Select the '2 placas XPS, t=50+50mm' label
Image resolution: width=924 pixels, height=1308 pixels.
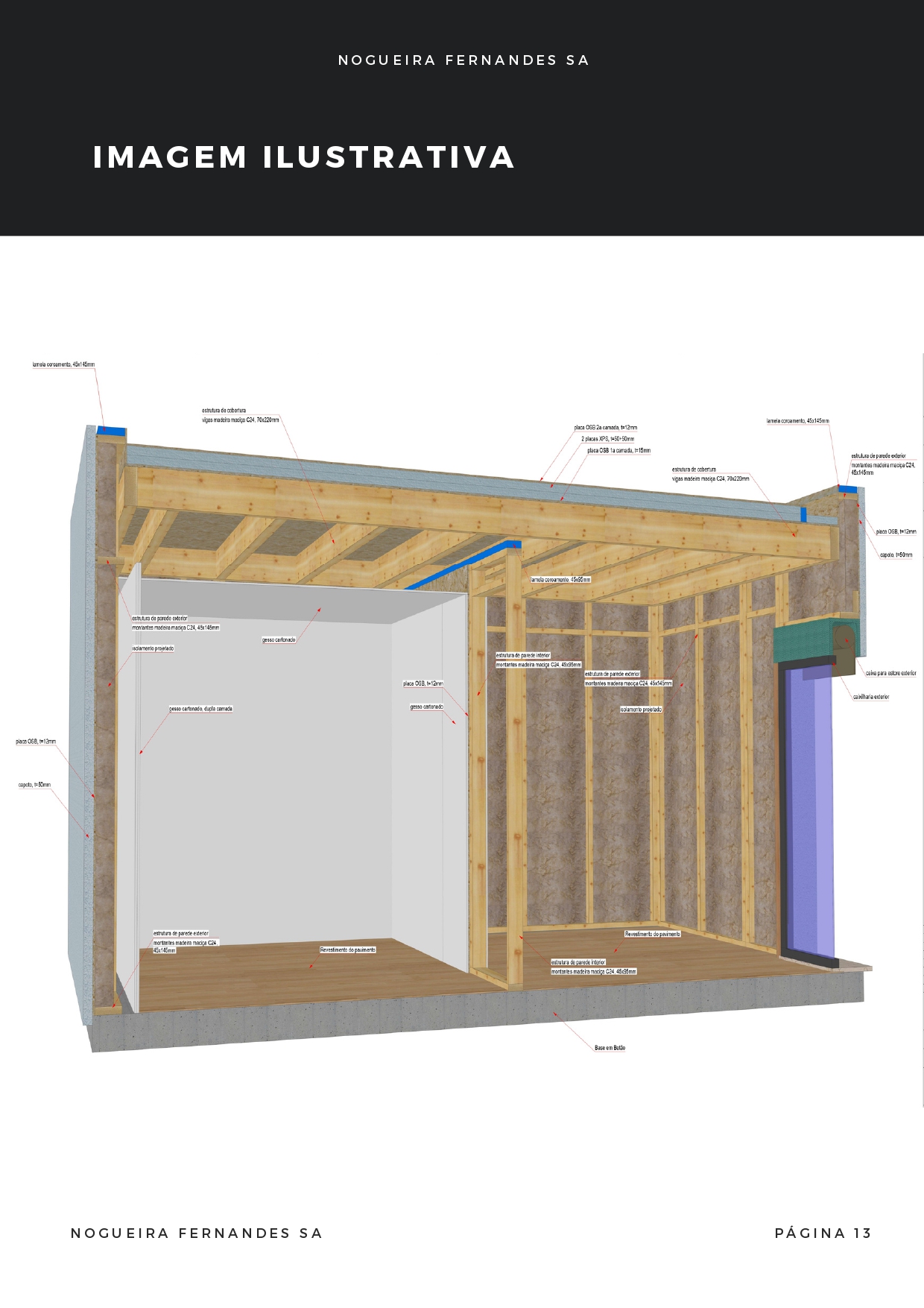607,439
